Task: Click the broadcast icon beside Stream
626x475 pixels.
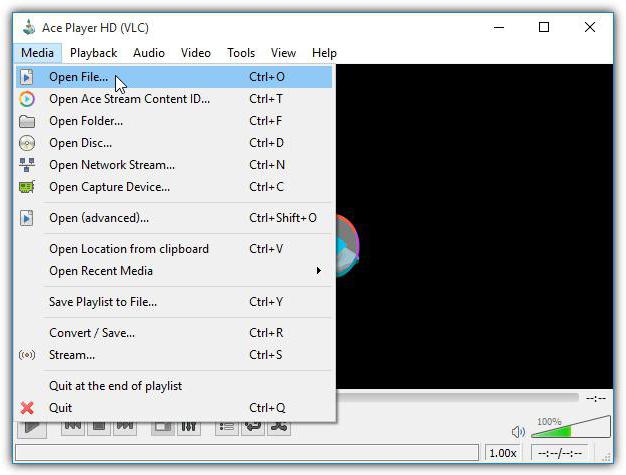Action: coord(27,354)
